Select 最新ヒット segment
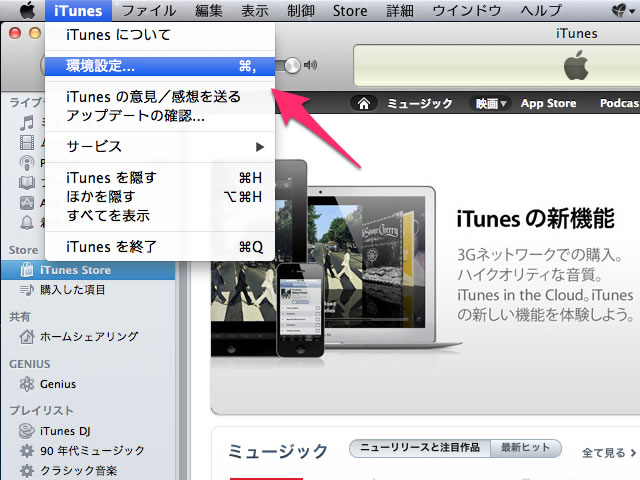 click(x=525, y=448)
